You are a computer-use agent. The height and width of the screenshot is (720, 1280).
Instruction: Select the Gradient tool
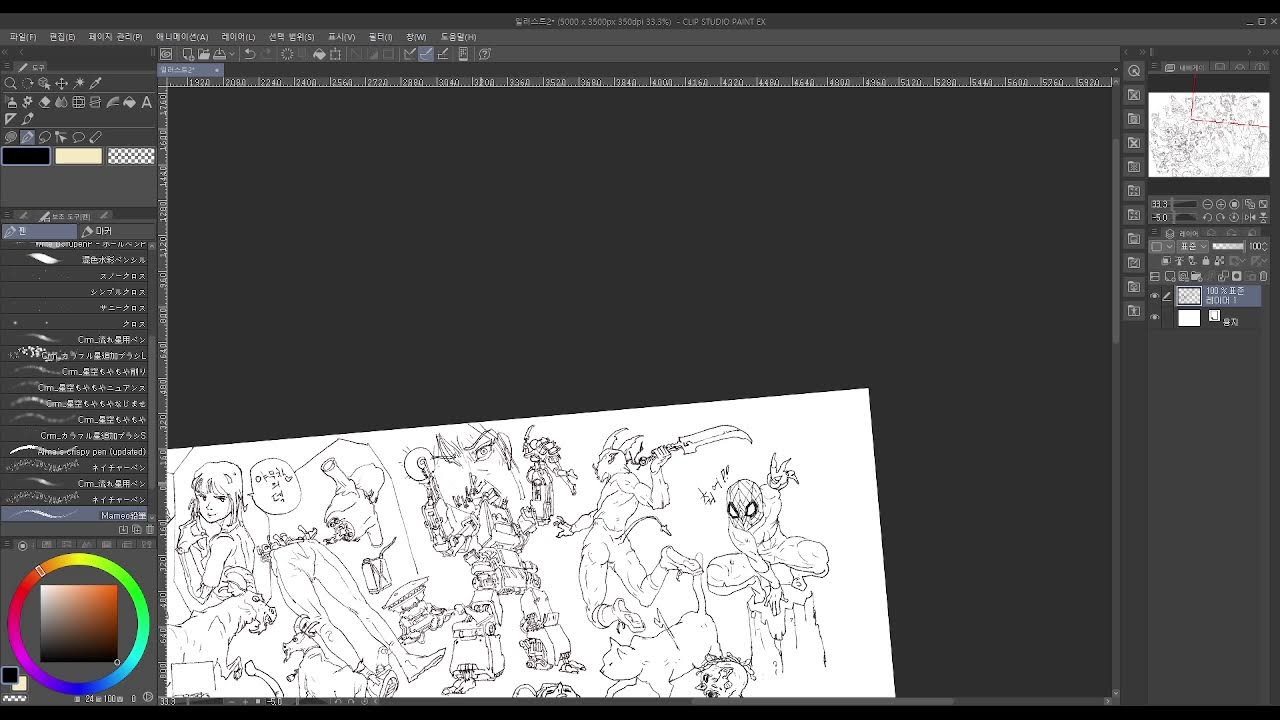click(x=112, y=102)
